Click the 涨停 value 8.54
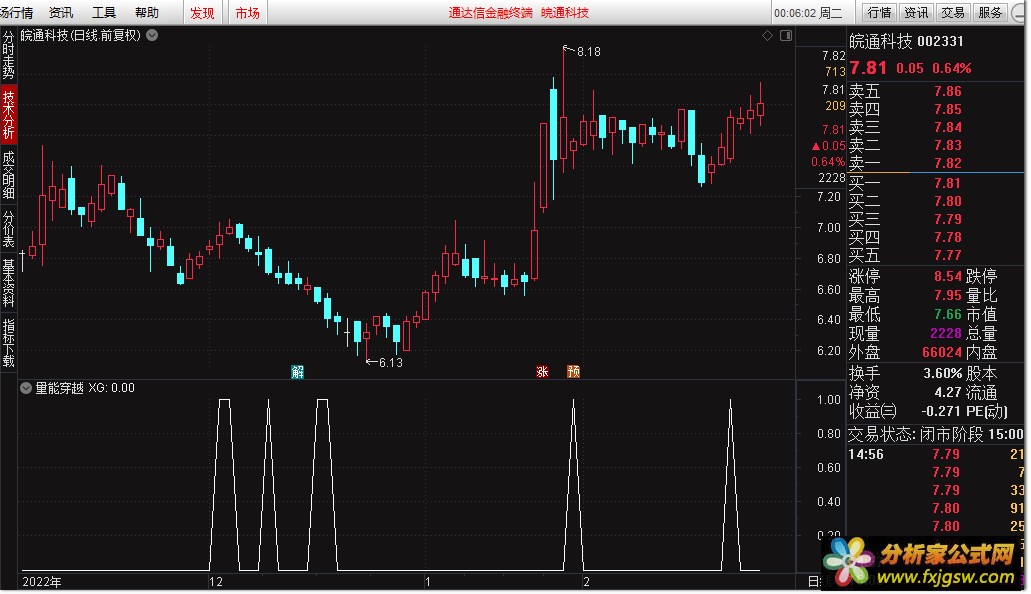 (x=947, y=276)
